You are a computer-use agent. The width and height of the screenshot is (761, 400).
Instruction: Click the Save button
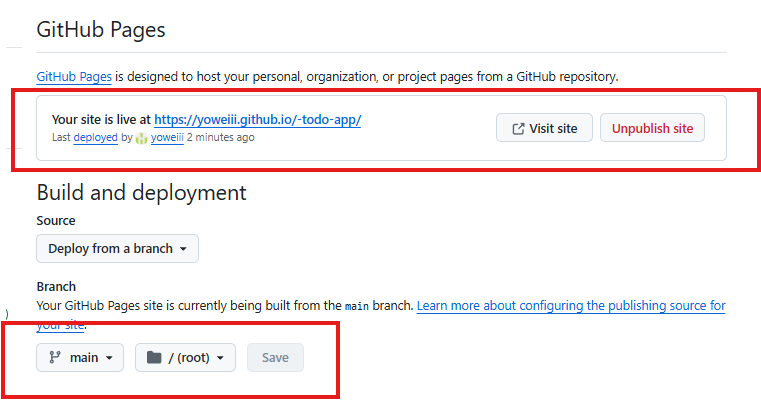[x=275, y=358]
